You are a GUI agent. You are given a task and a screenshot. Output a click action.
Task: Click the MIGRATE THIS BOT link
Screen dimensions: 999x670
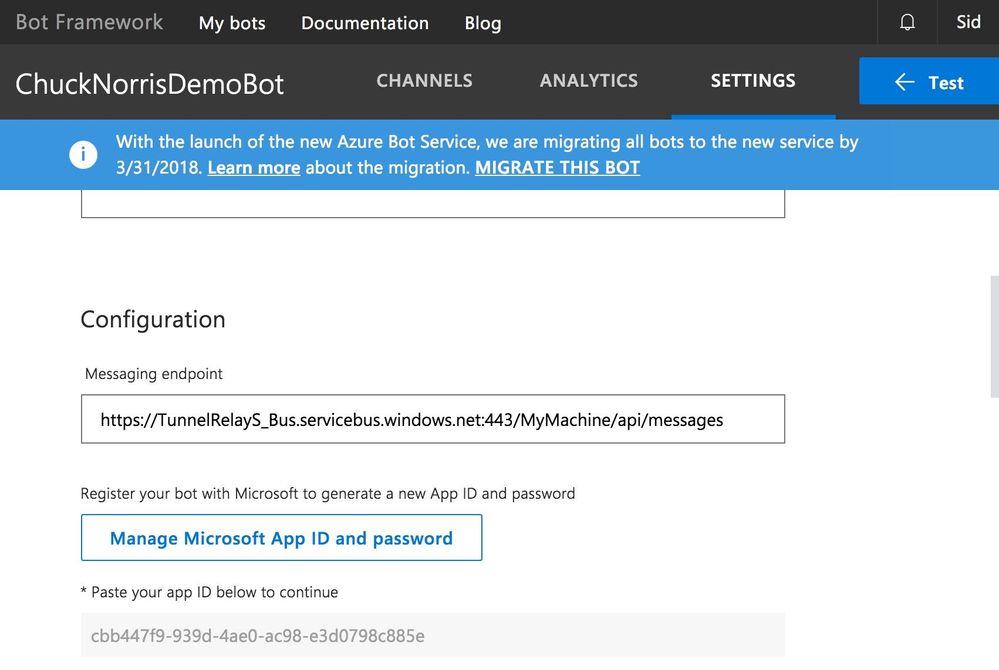(557, 168)
